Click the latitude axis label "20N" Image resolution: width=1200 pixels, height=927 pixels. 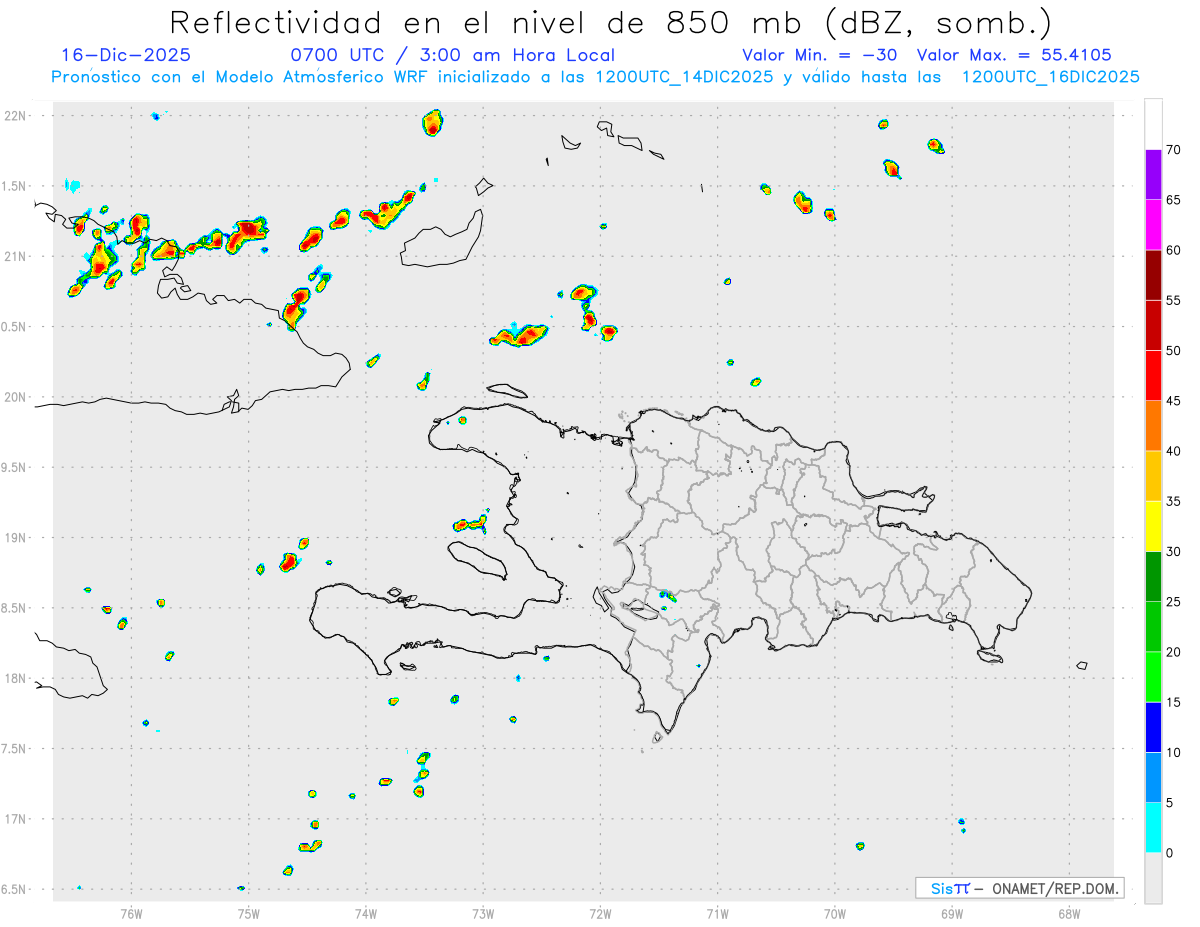[16, 397]
